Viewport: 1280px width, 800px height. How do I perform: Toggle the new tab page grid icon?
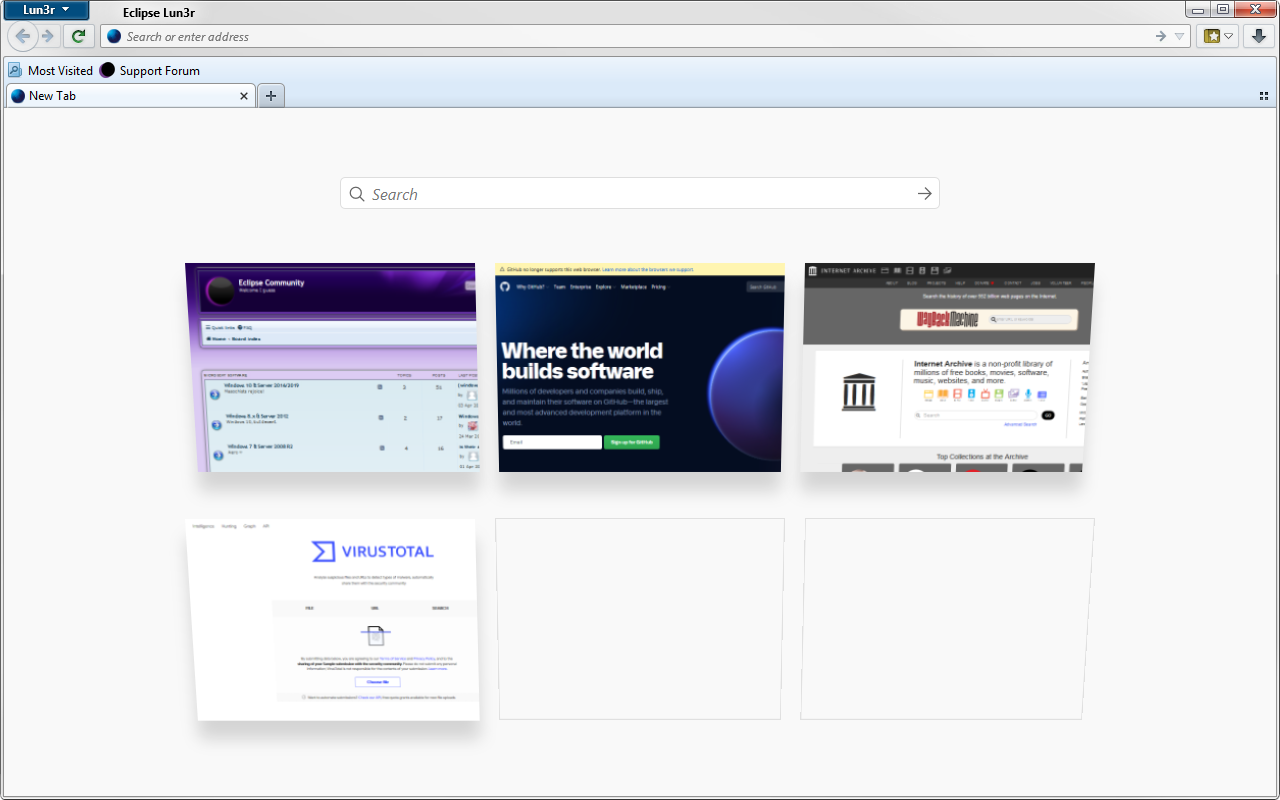(x=1264, y=96)
